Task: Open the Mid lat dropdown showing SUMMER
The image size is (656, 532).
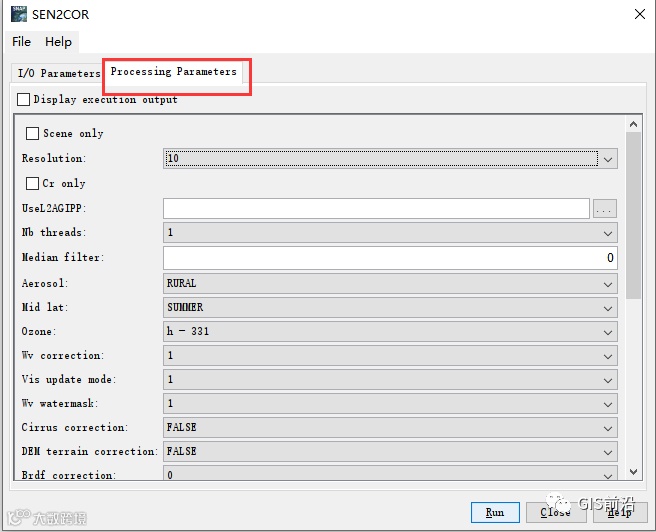Action: click(390, 307)
